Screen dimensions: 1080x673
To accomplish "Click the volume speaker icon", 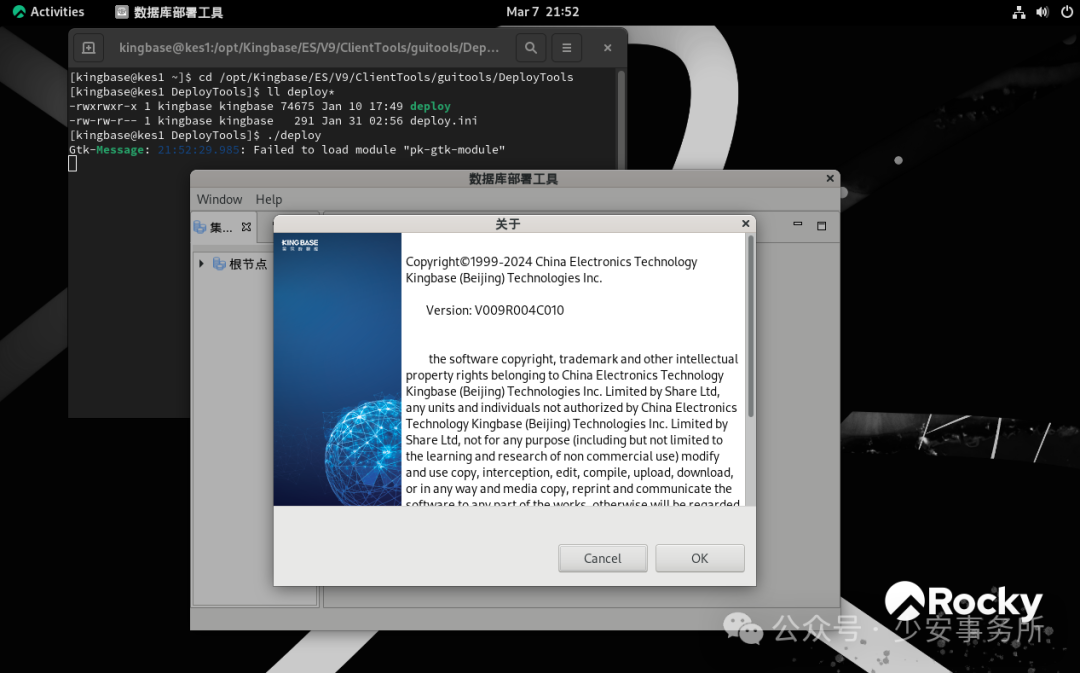I will (1042, 12).
